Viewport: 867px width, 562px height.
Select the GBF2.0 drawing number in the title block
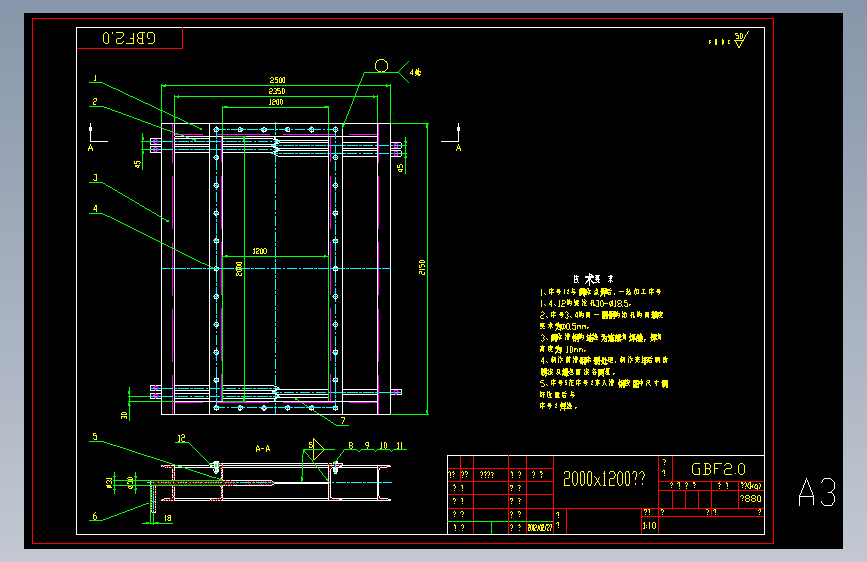(718, 470)
